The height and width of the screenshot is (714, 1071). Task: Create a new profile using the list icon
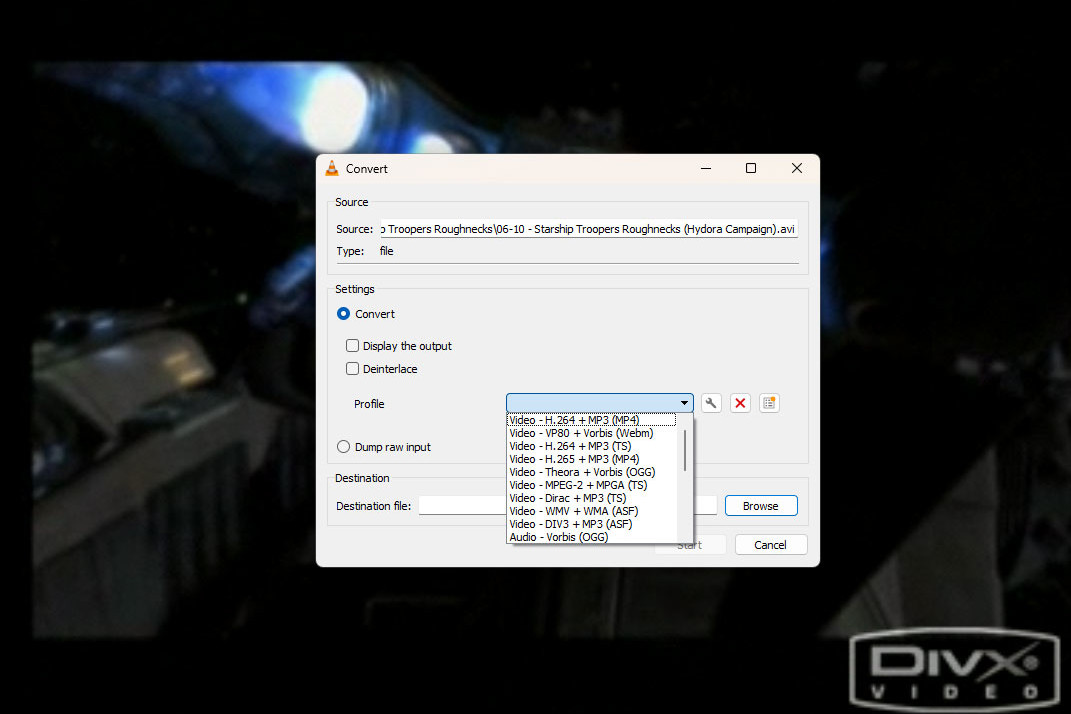click(x=769, y=402)
